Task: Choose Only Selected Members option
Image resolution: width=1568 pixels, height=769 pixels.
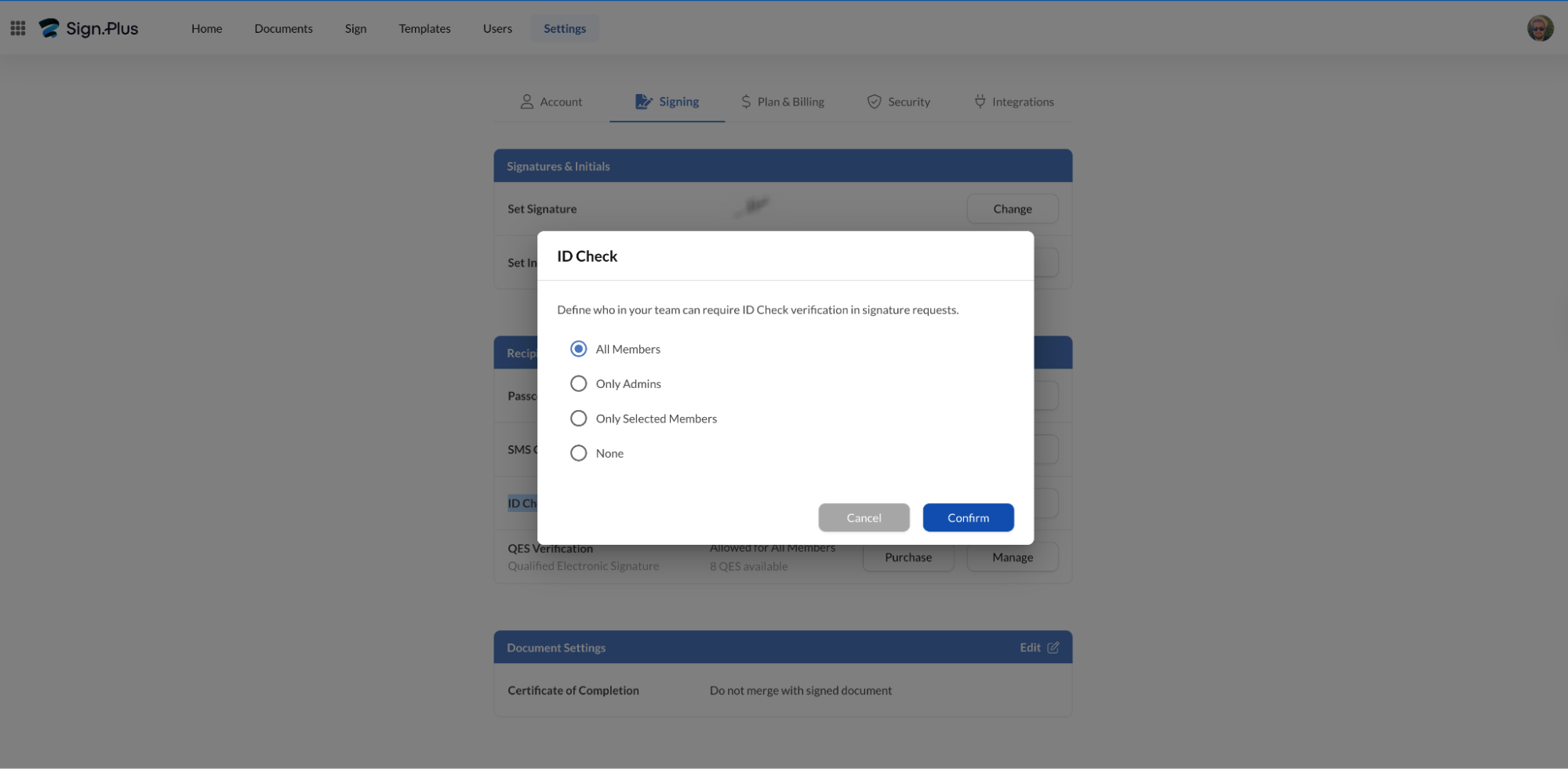Action: pyautogui.click(x=578, y=419)
